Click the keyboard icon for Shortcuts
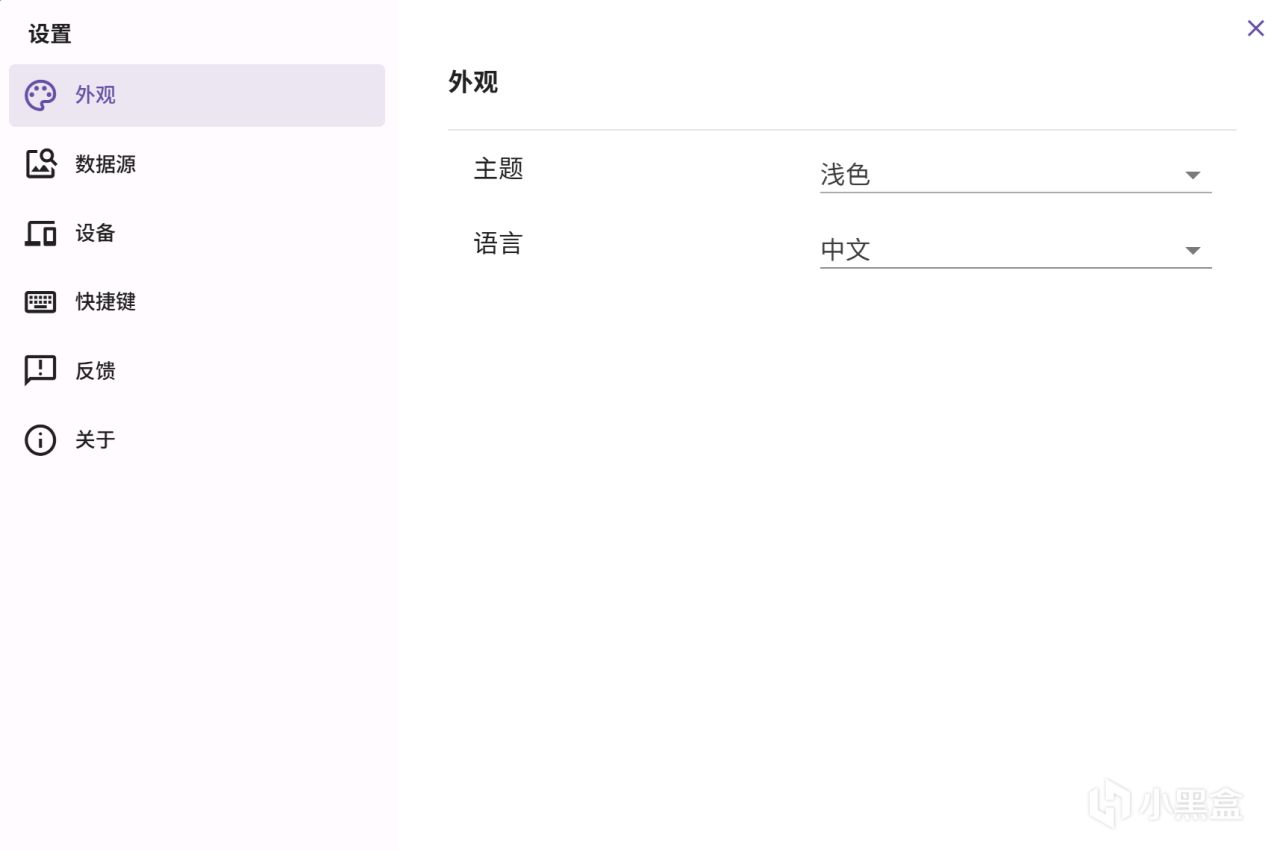1280x850 pixels. [x=40, y=302]
